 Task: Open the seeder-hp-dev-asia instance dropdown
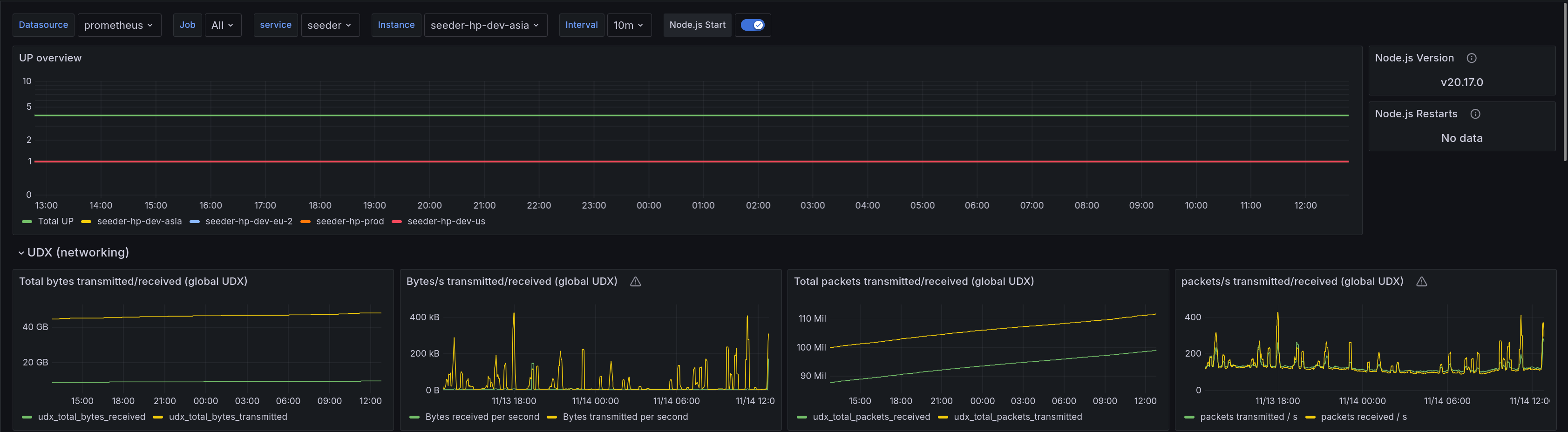click(x=484, y=25)
